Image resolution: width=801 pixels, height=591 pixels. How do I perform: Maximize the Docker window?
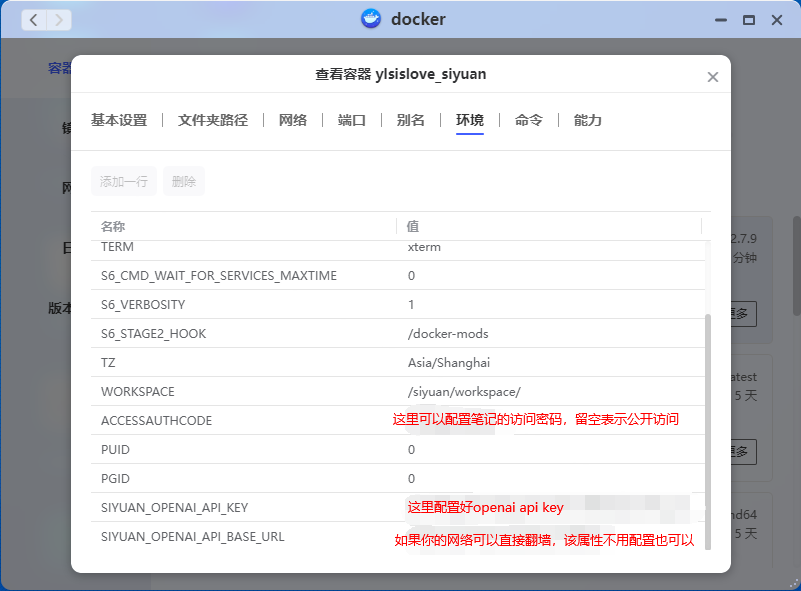748,20
